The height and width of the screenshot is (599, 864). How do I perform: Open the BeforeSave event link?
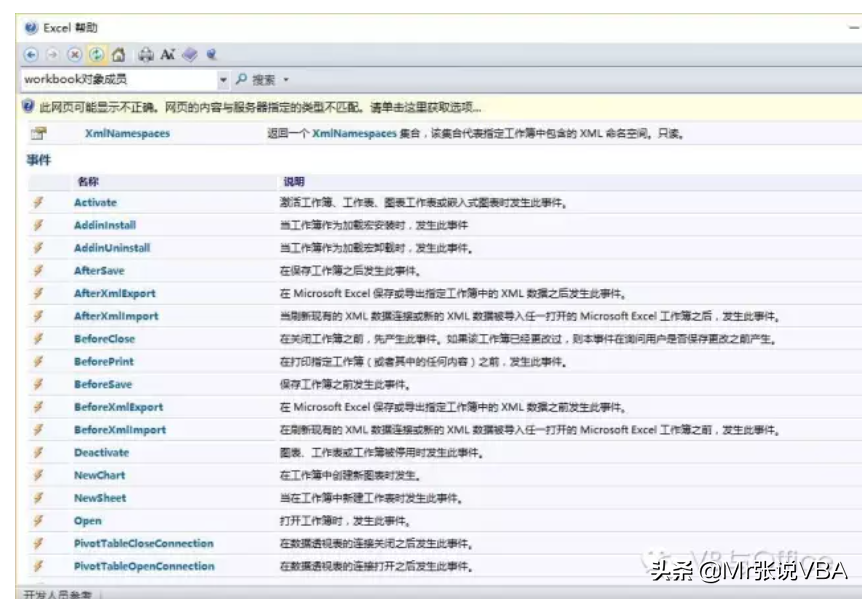[x=103, y=384]
